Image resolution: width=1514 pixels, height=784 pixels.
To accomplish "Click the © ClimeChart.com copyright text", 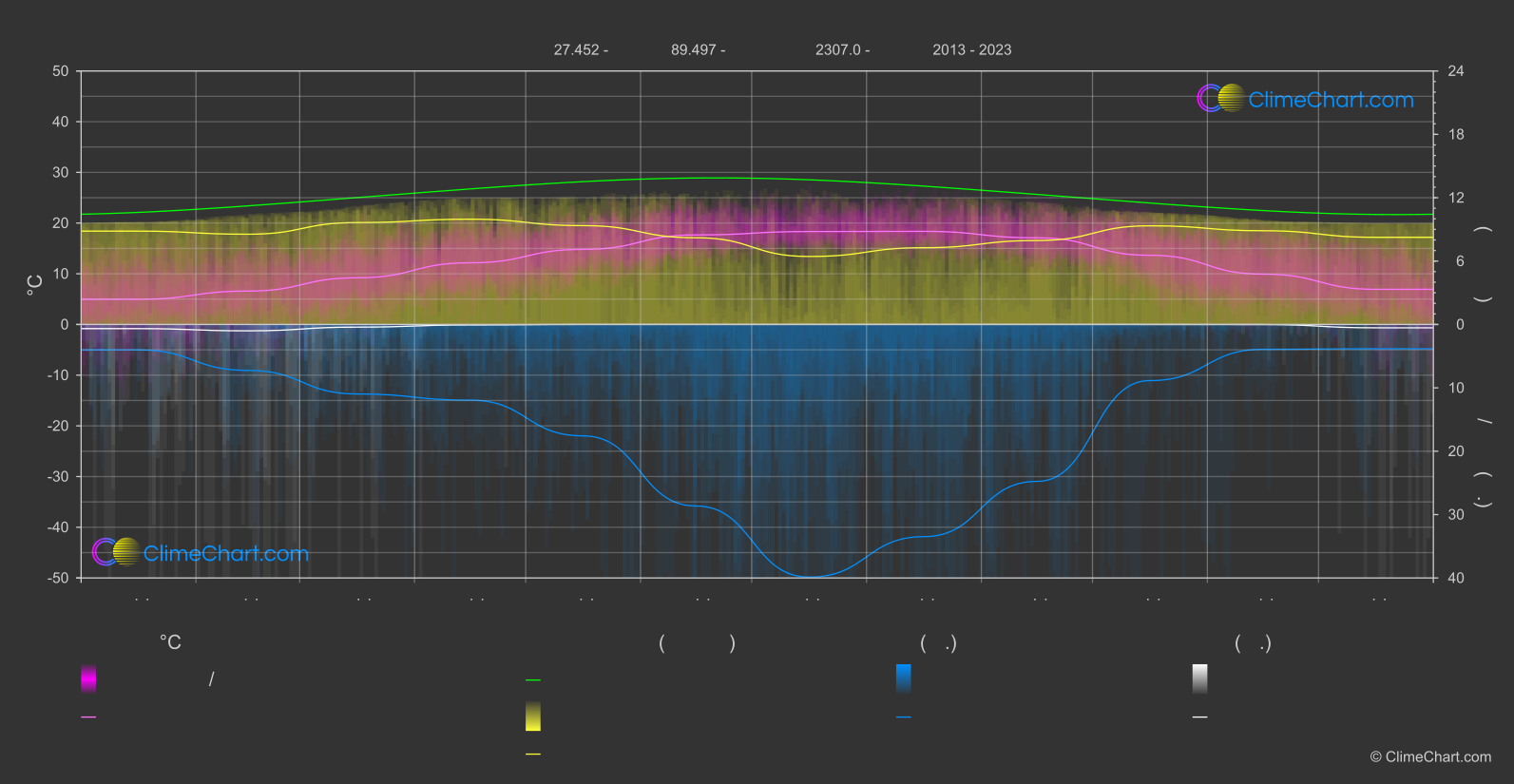I will [x=1430, y=757].
